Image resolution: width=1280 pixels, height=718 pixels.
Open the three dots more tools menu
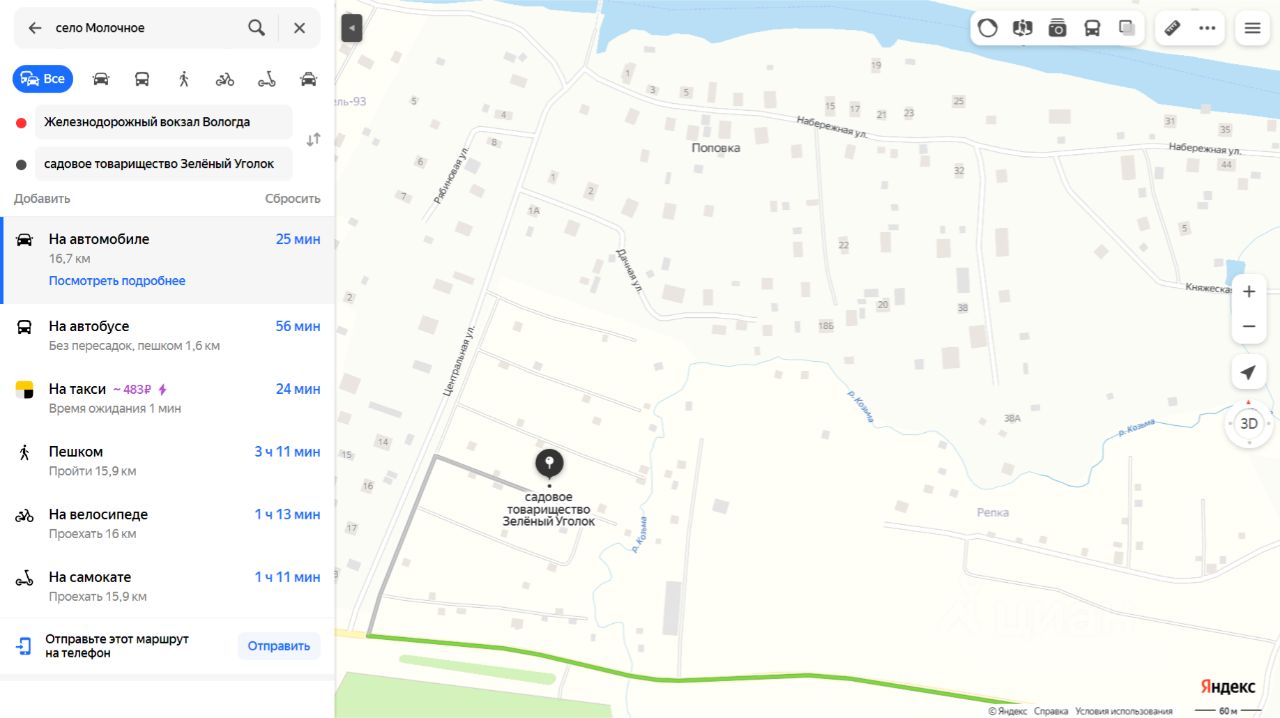(1207, 28)
